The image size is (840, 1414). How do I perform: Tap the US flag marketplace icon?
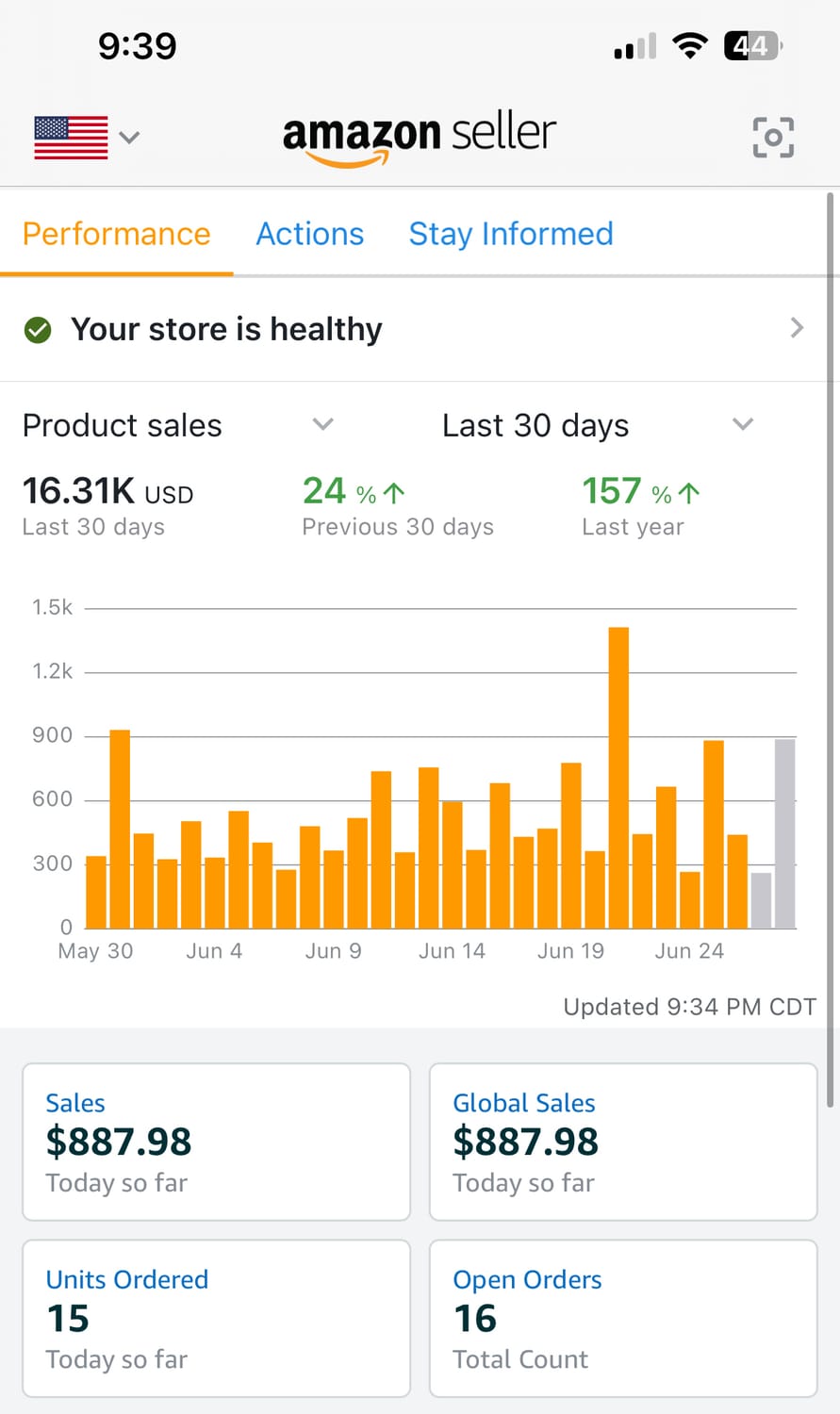coord(71,138)
